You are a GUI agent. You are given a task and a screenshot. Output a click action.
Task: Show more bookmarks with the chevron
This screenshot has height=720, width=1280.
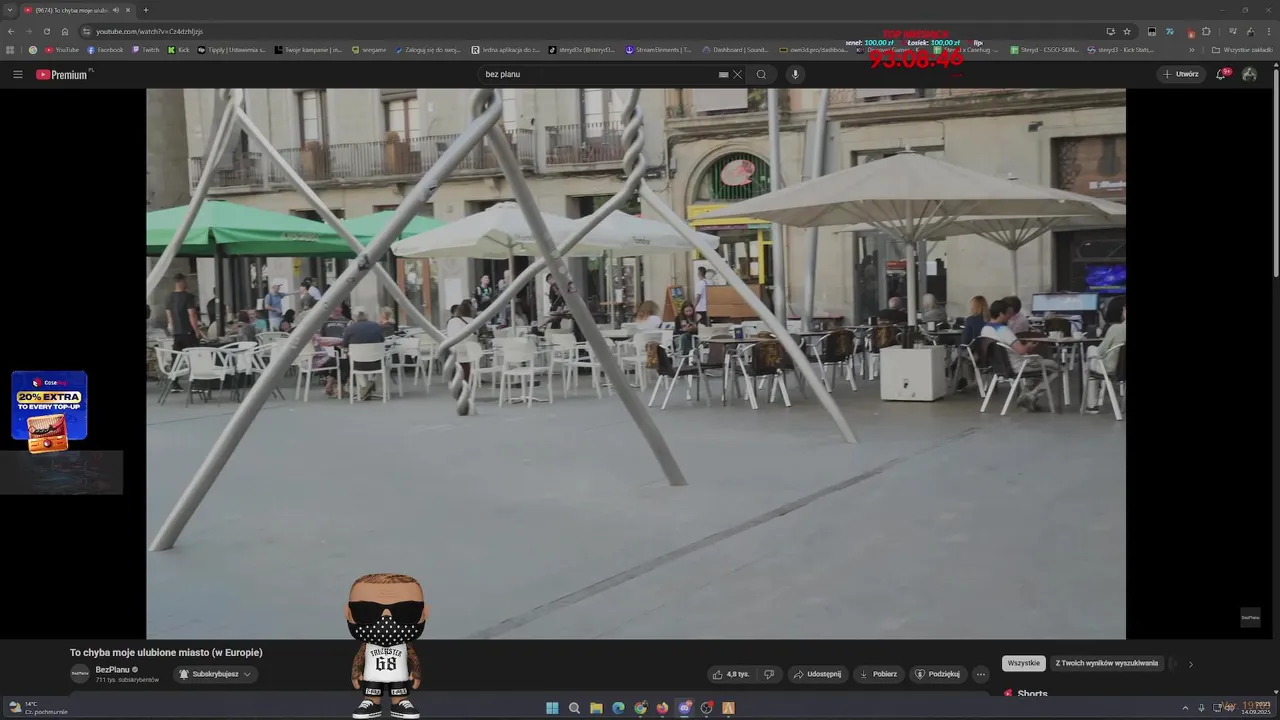[1191, 49]
